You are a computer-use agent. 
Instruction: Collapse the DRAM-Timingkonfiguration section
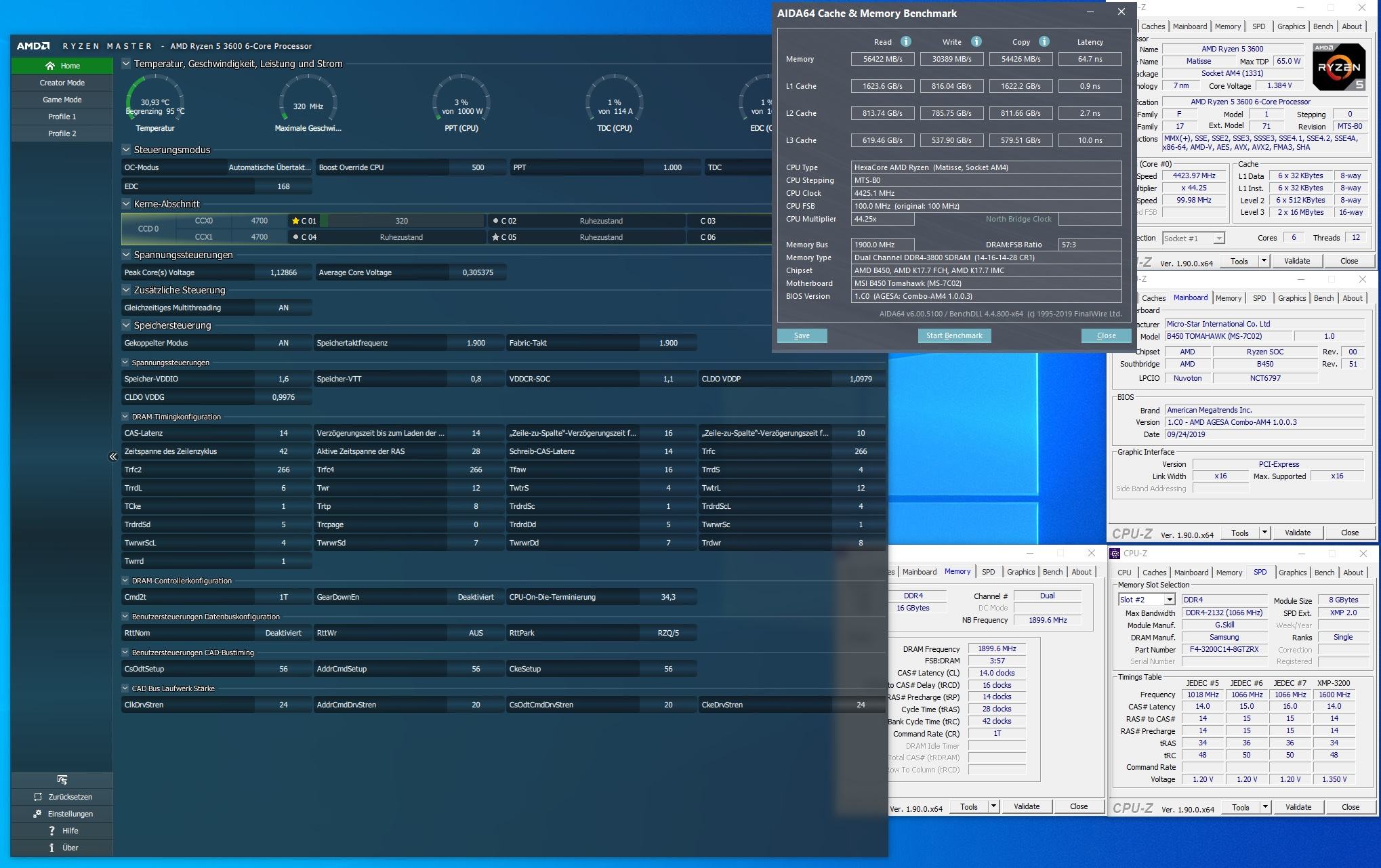tap(125, 417)
